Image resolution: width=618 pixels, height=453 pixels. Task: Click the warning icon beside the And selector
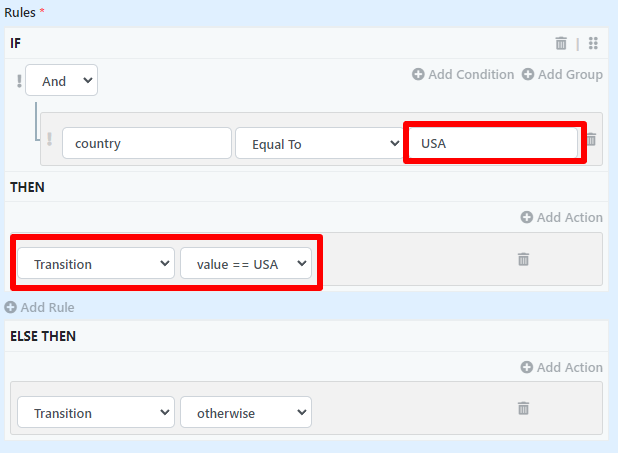pyautogui.click(x=18, y=81)
